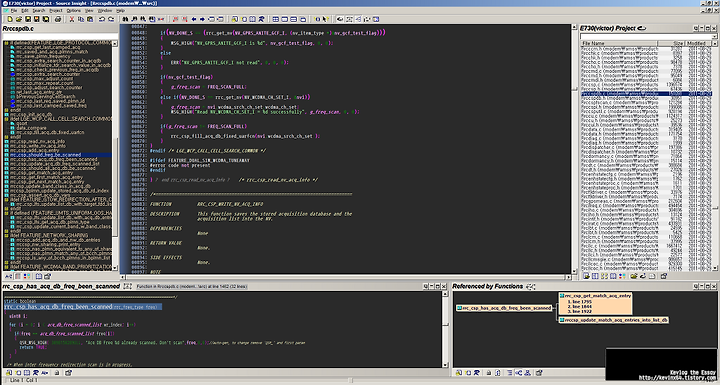720x385 pixels.
Task: Click the Cut (red X) toolbar icon
Action: click(72, 19)
